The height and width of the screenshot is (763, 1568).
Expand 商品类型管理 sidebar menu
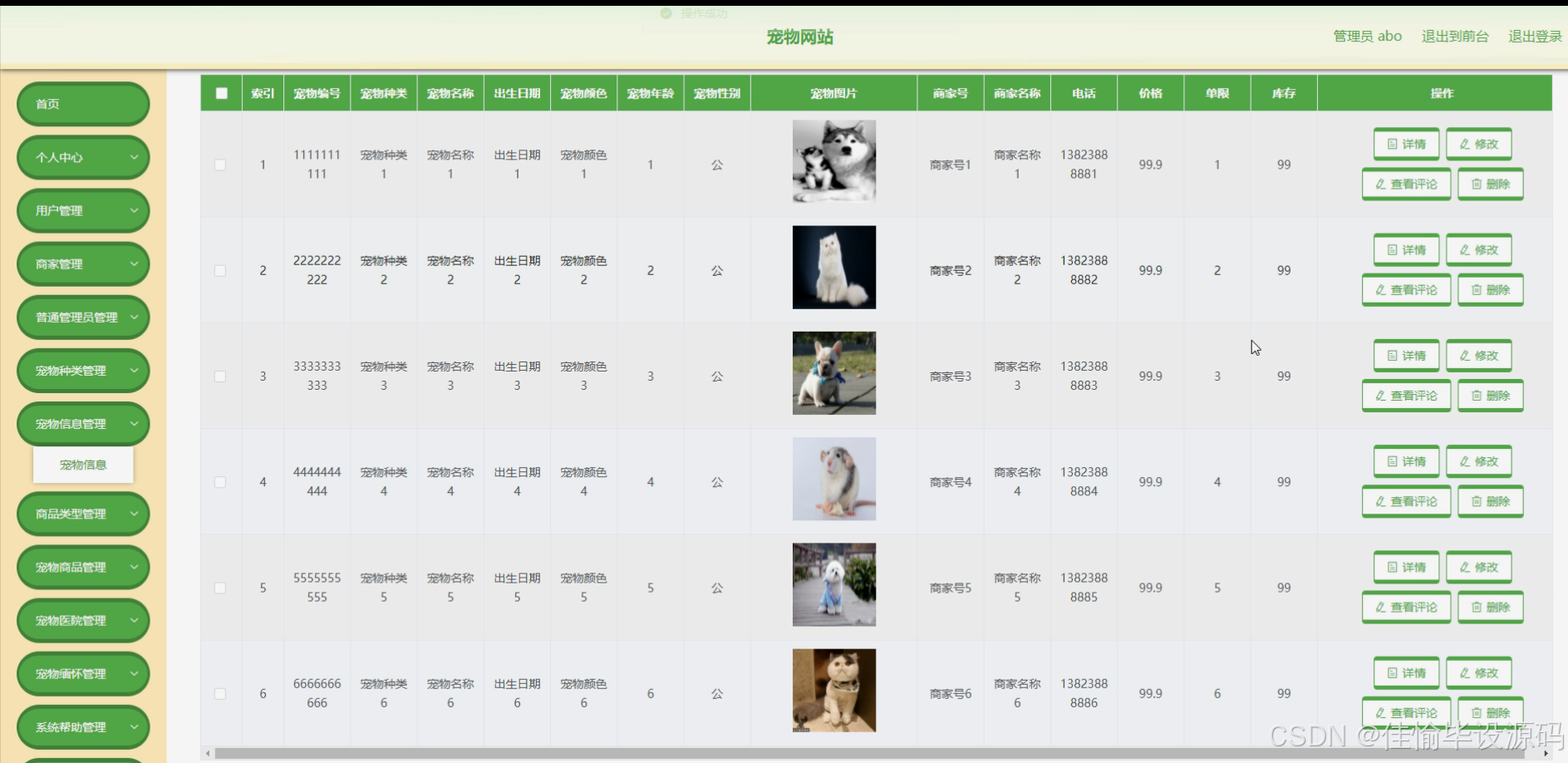(83, 514)
